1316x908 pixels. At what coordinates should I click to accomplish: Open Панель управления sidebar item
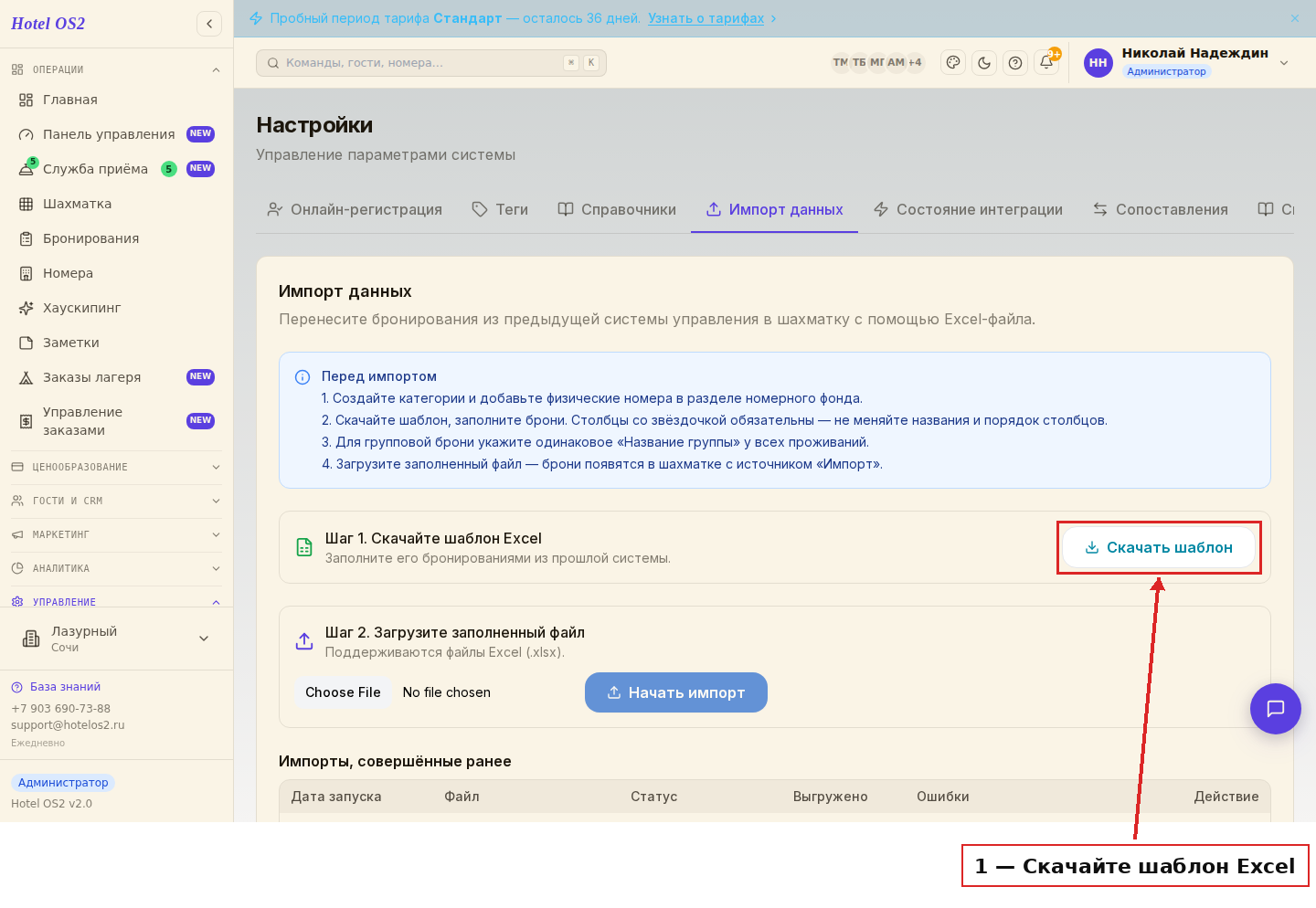(x=116, y=134)
